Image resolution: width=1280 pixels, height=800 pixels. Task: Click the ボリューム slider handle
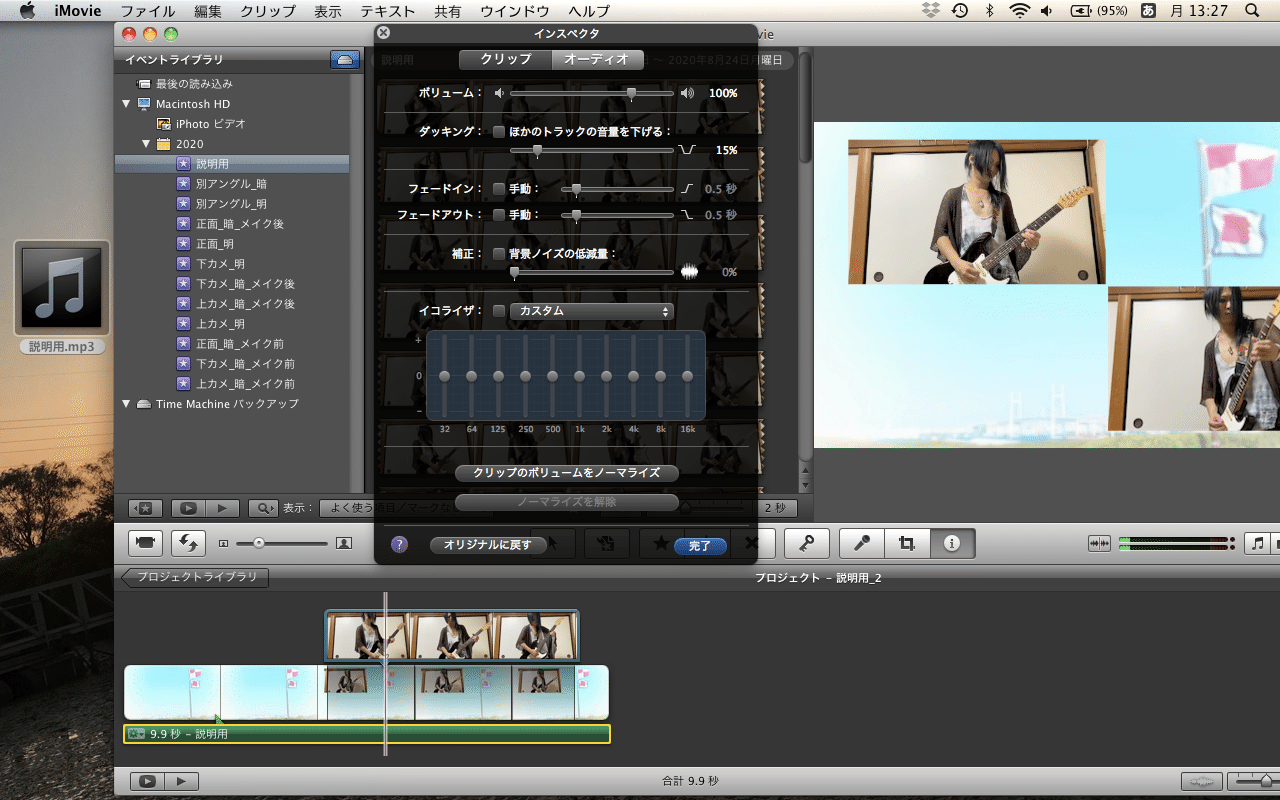[x=631, y=93]
